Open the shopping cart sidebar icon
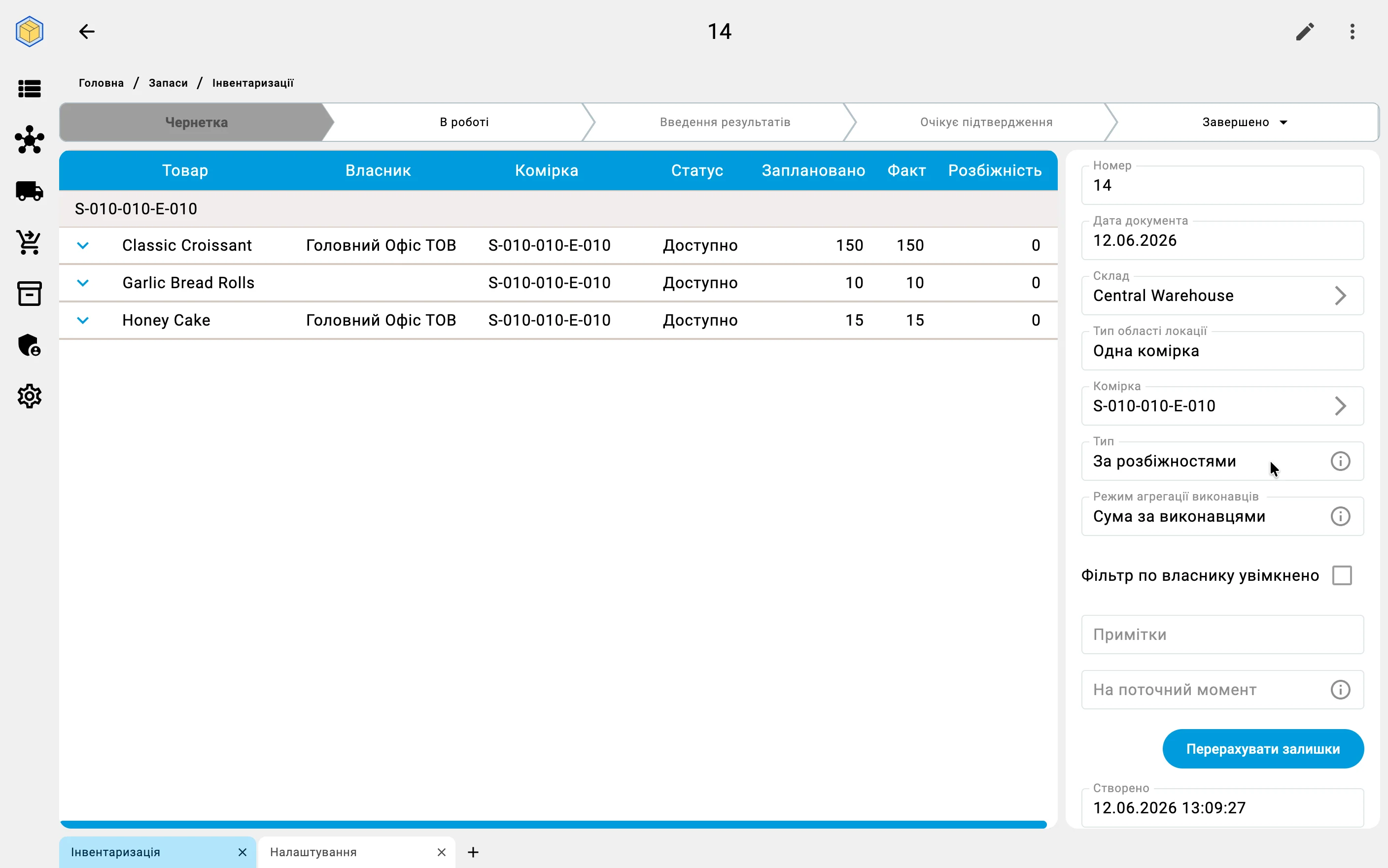 (x=29, y=242)
